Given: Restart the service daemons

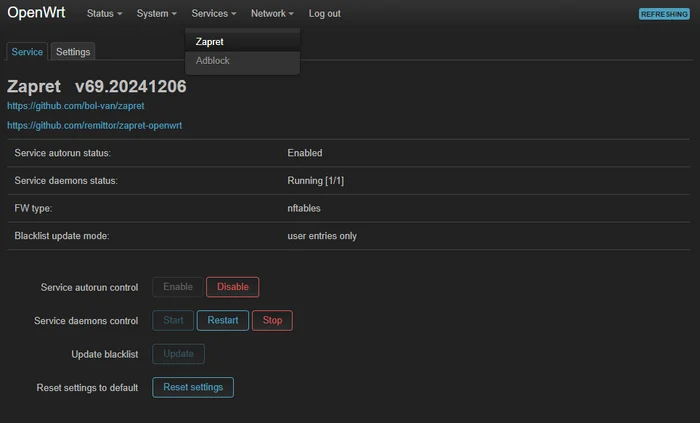Looking at the screenshot, I should point(223,320).
